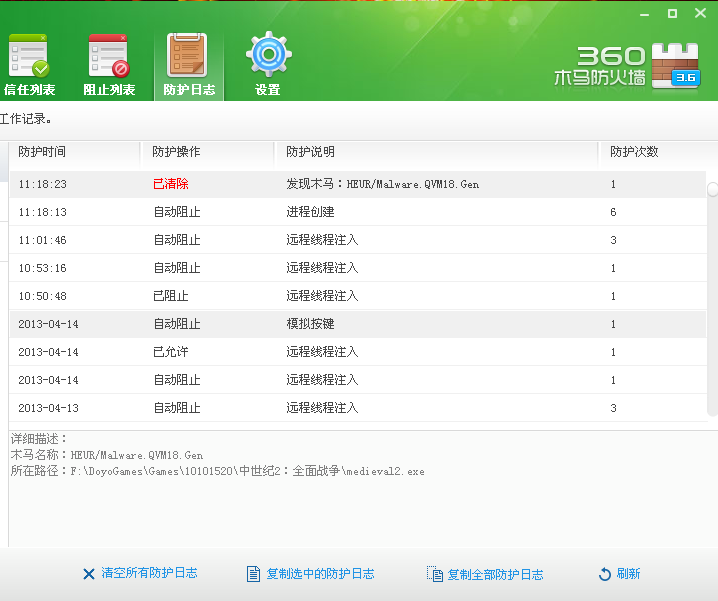Click count 6 in the 11:18:13 row
Viewport: 718px width, 601px height.
pos(613,212)
